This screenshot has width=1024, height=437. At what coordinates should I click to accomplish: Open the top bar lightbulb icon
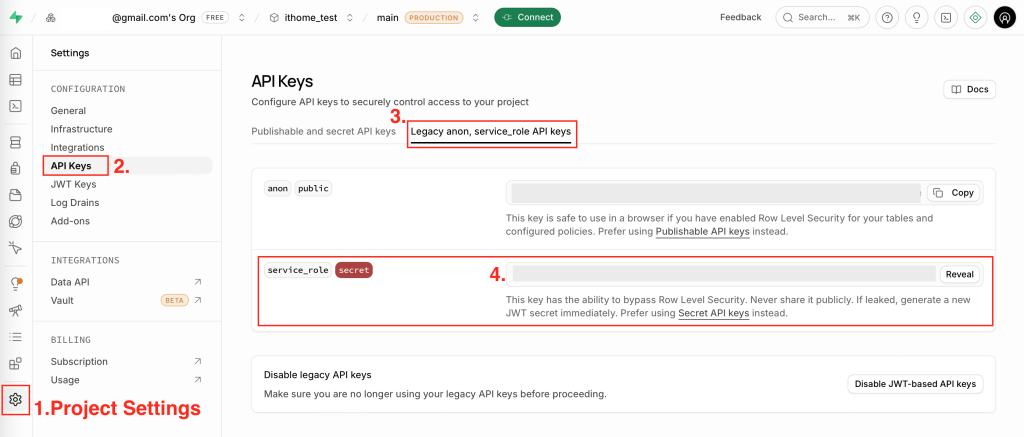[x=916, y=18]
